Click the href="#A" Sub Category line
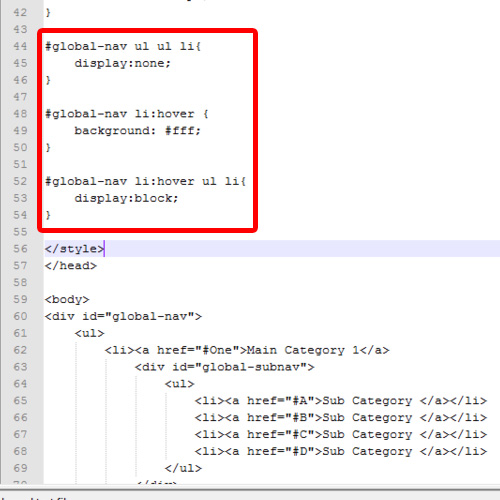500x500 pixels. pyautogui.click(x=341, y=401)
